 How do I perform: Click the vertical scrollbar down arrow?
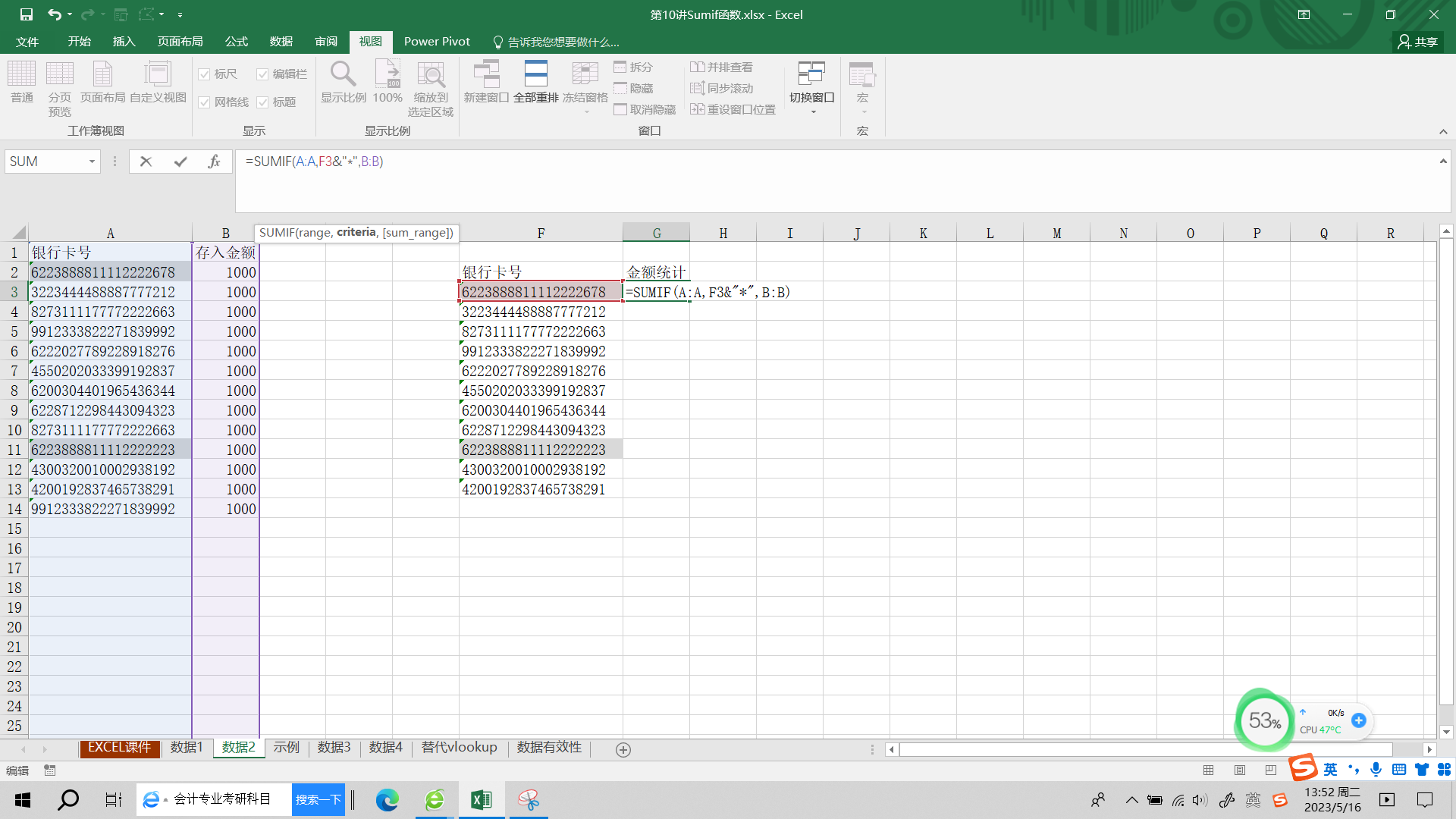pyautogui.click(x=1446, y=733)
